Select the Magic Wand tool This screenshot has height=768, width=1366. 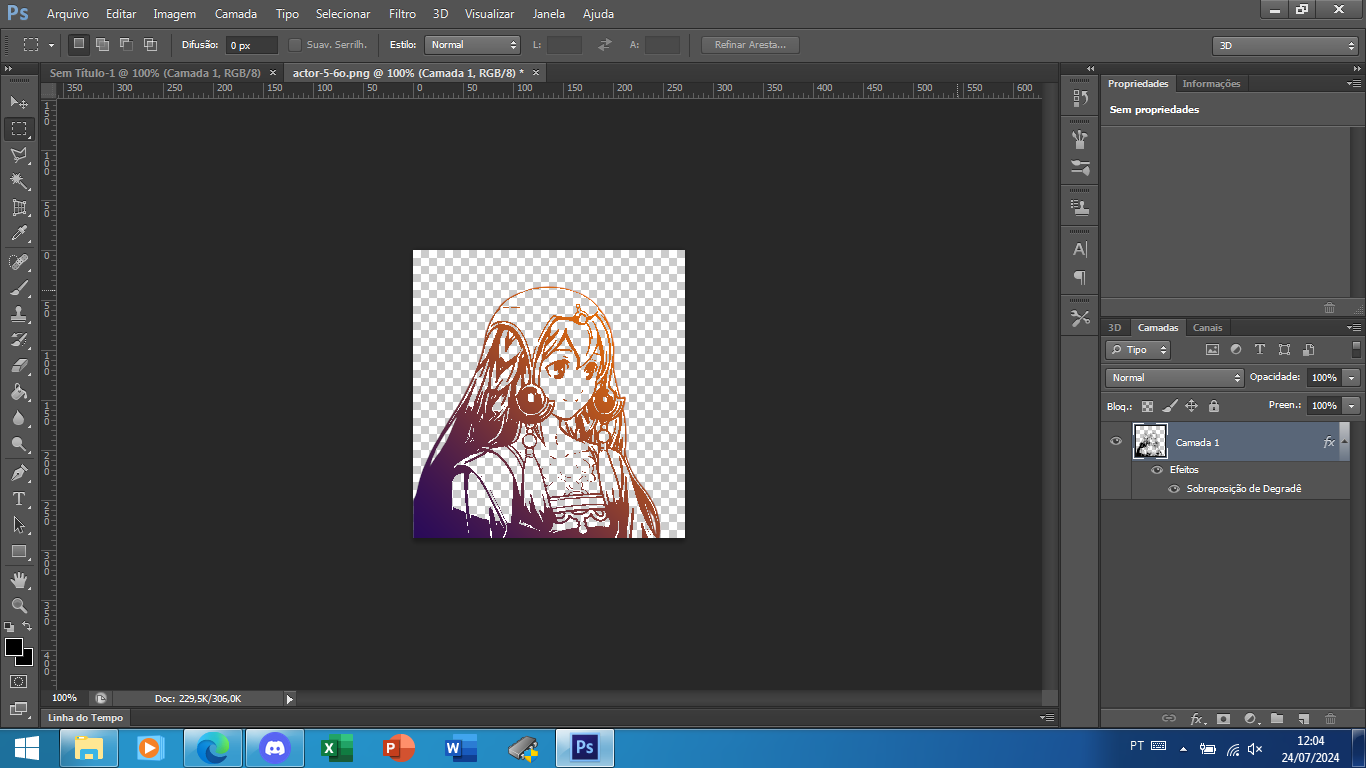pyautogui.click(x=19, y=181)
